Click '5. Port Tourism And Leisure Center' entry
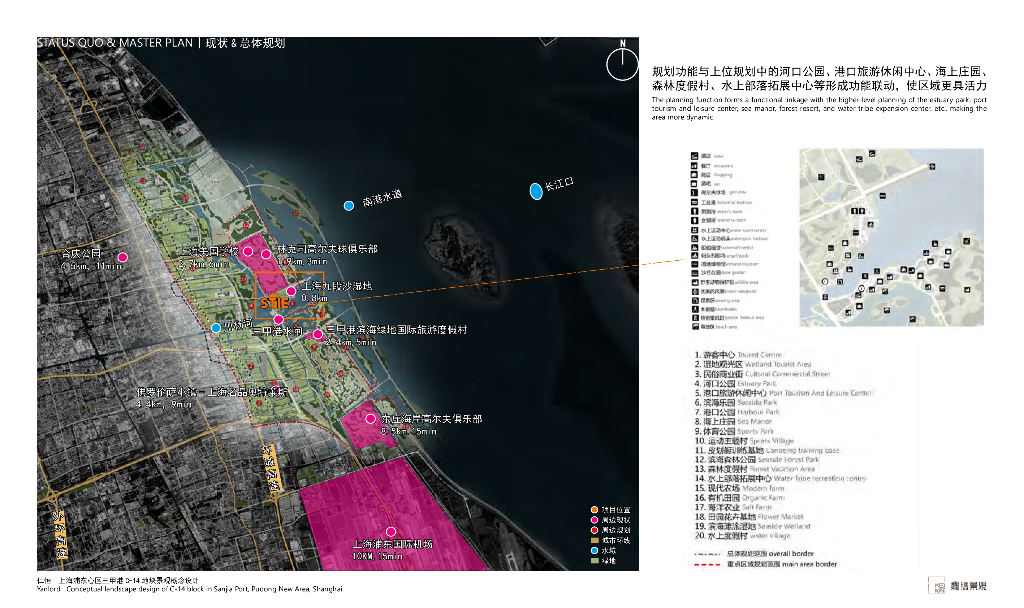 [783, 393]
